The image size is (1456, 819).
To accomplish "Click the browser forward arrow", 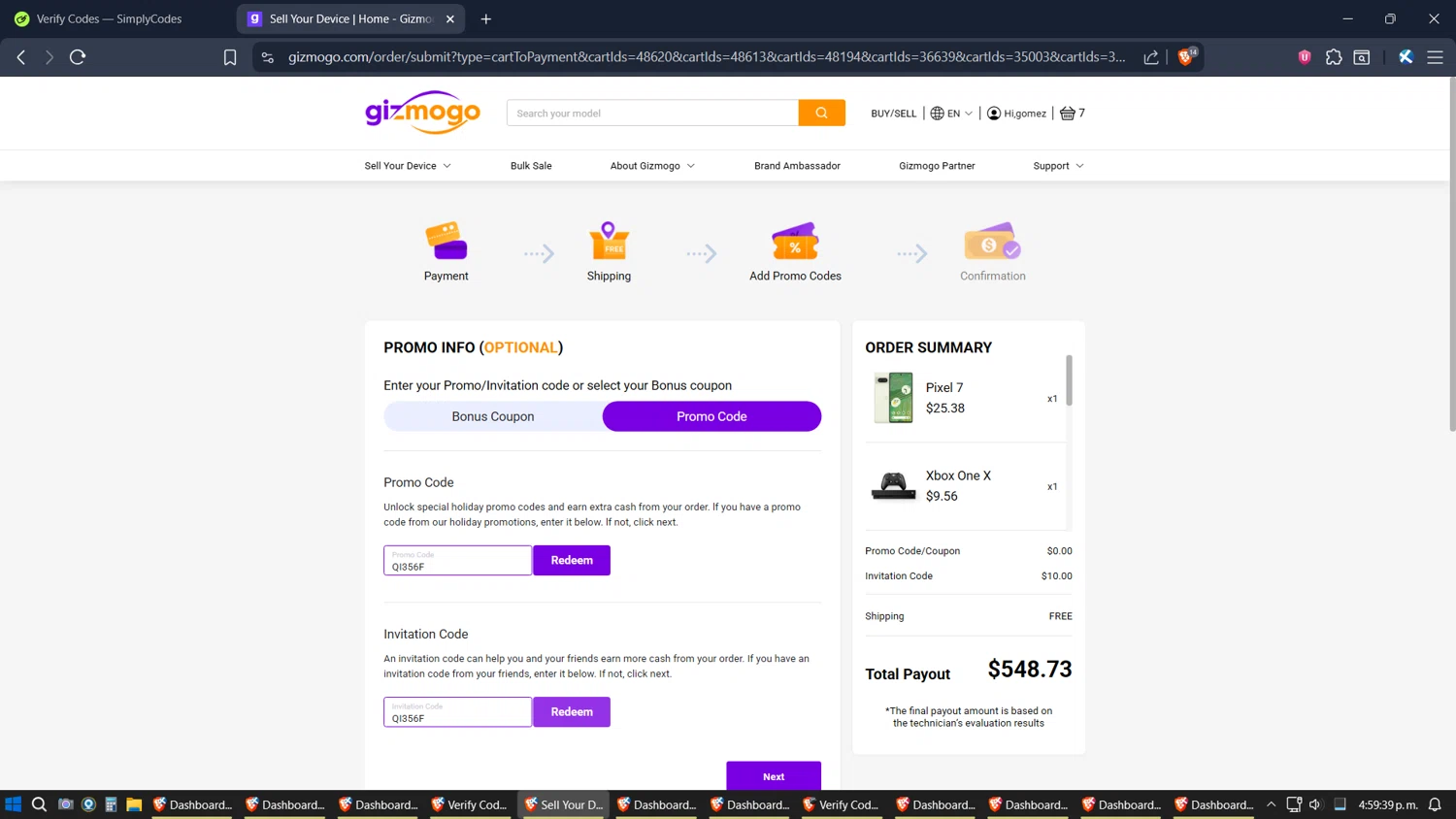I will pos(49,57).
